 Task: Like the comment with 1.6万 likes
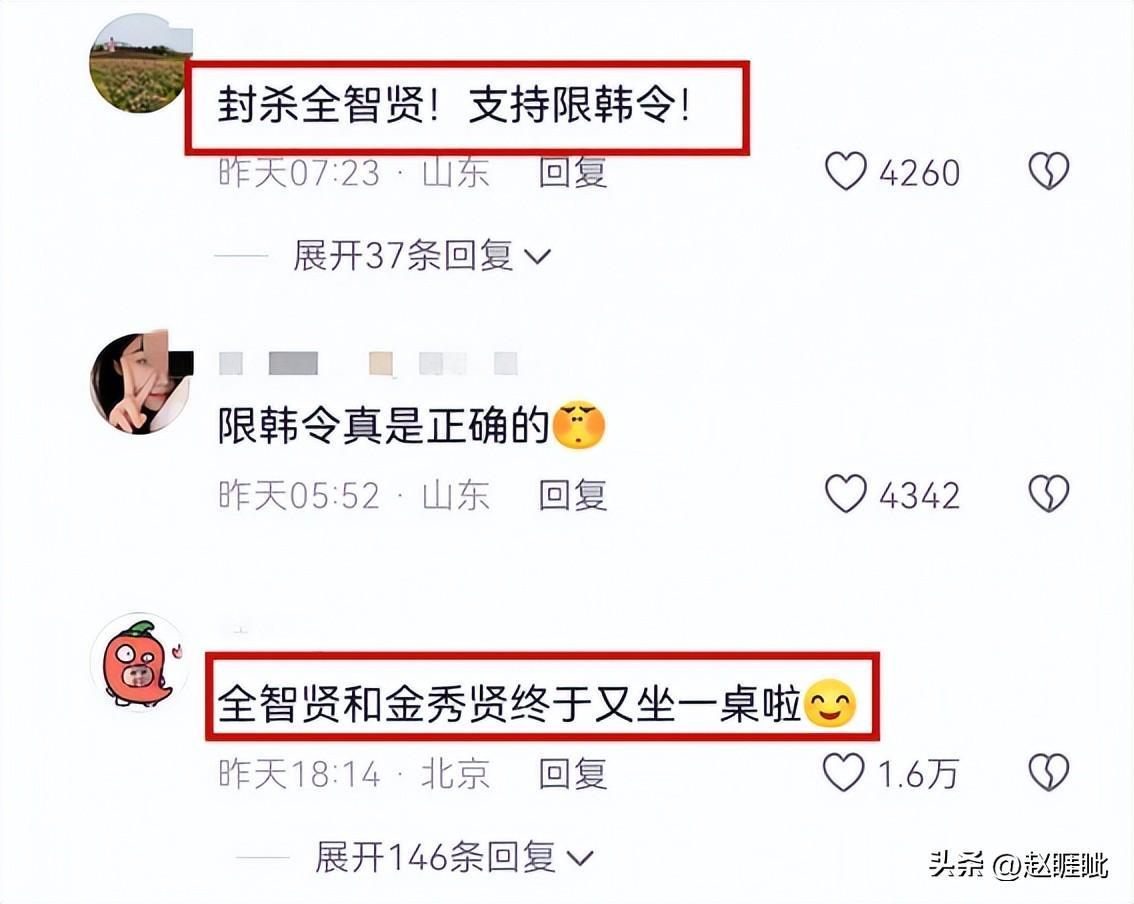click(x=844, y=772)
